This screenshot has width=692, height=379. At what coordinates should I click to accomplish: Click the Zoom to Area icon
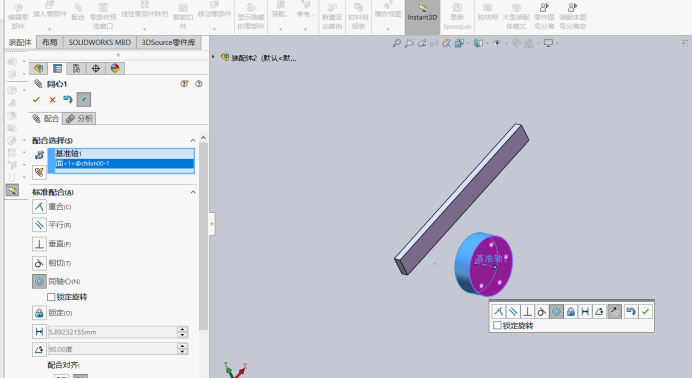(x=409, y=43)
